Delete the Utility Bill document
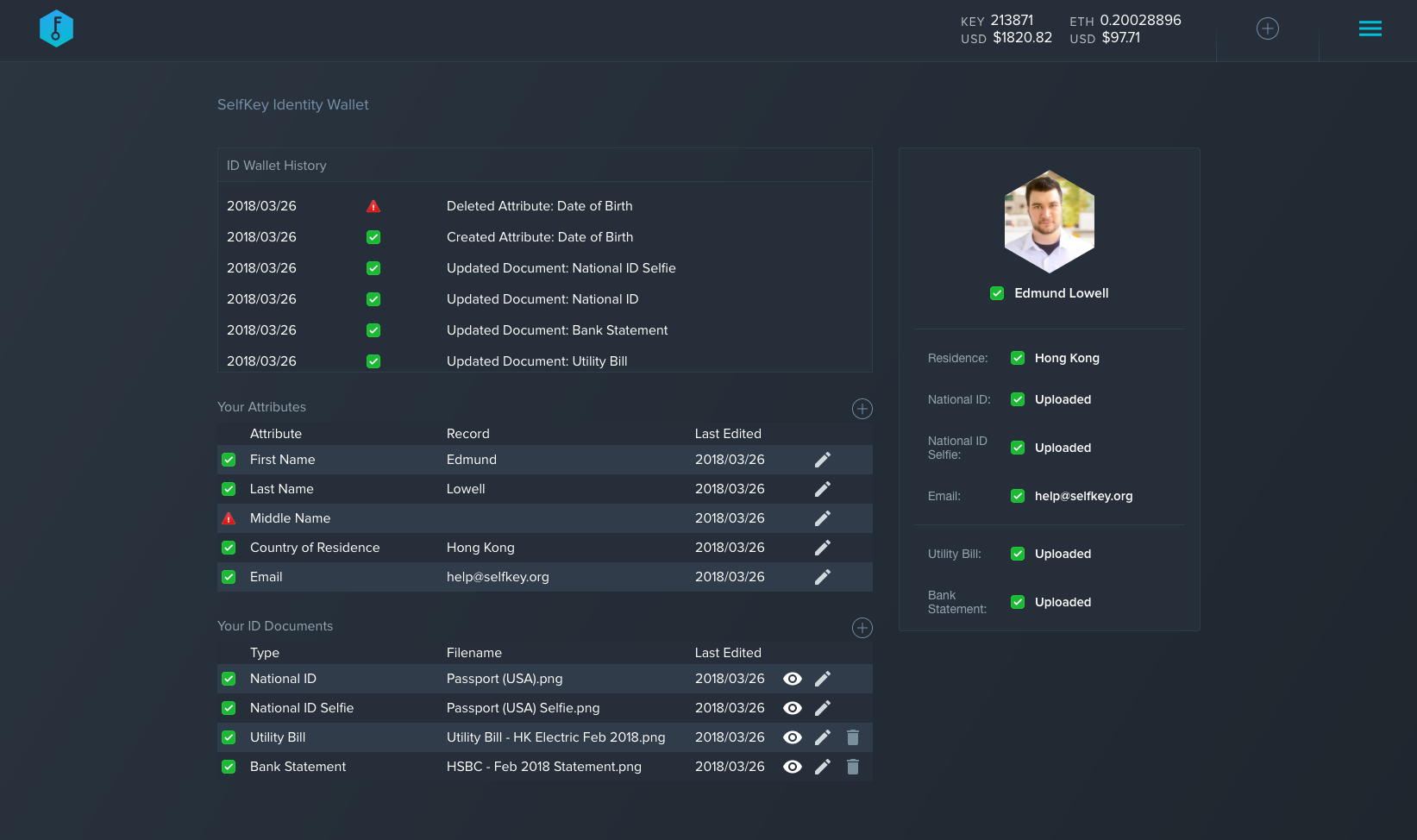The height and width of the screenshot is (840, 1417). (853, 737)
